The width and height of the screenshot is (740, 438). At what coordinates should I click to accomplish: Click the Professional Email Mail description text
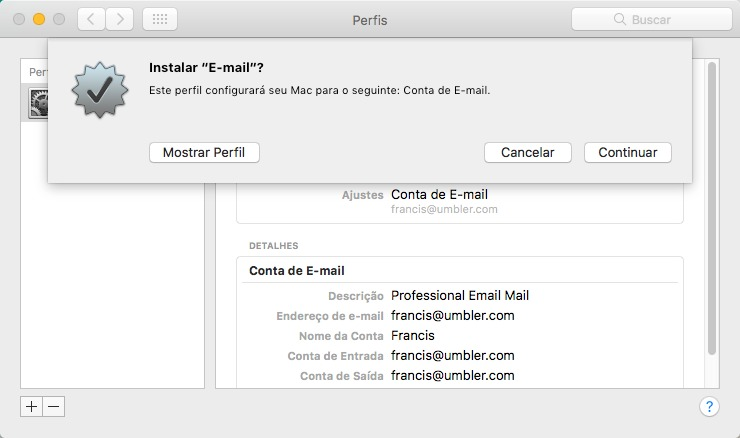tap(460, 295)
